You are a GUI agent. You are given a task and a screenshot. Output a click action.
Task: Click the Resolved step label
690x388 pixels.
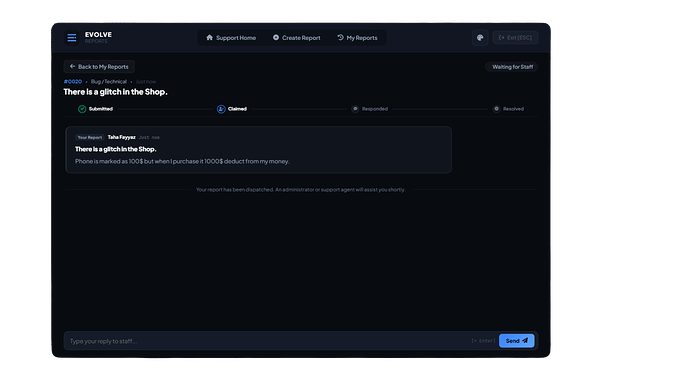pyautogui.click(x=513, y=109)
